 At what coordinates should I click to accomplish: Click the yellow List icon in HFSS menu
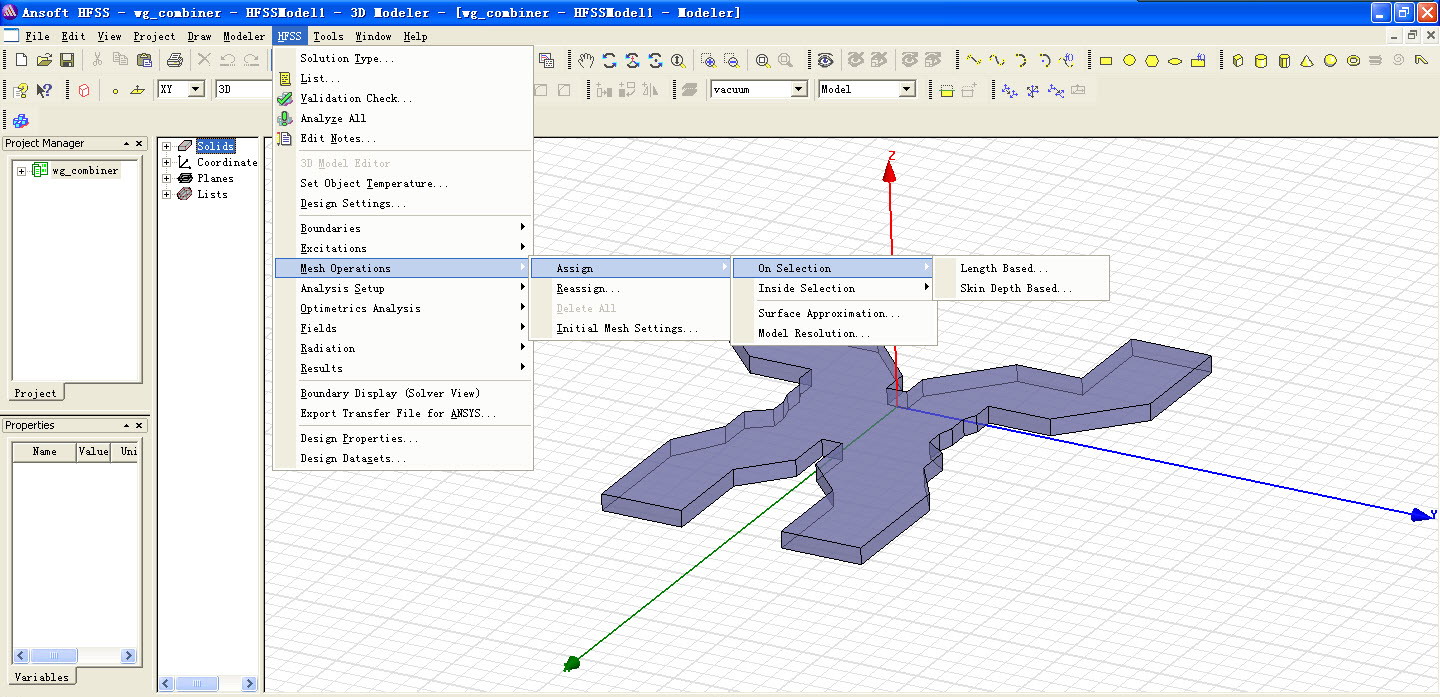point(285,78)
